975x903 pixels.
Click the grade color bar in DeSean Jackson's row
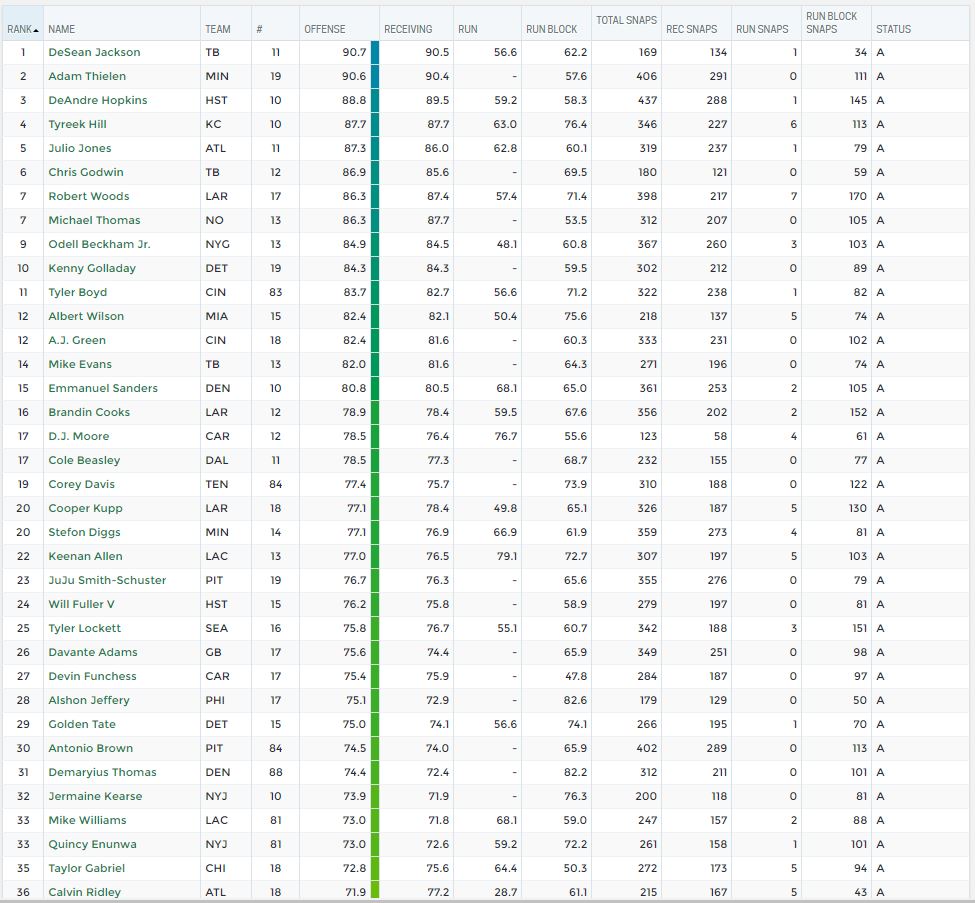point(375,52)
